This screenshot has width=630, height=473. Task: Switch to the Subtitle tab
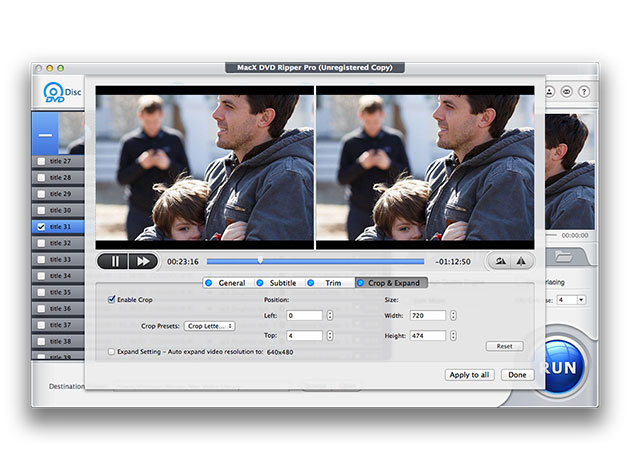[x=279, y=283]
